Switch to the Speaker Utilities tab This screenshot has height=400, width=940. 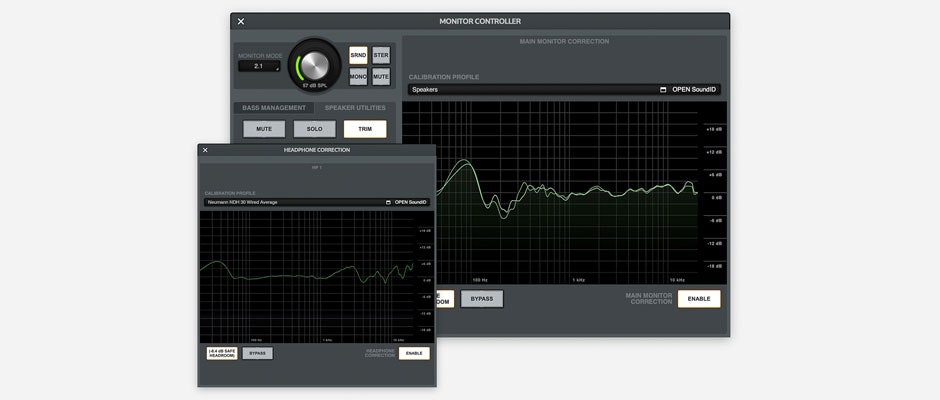point(355,108)
